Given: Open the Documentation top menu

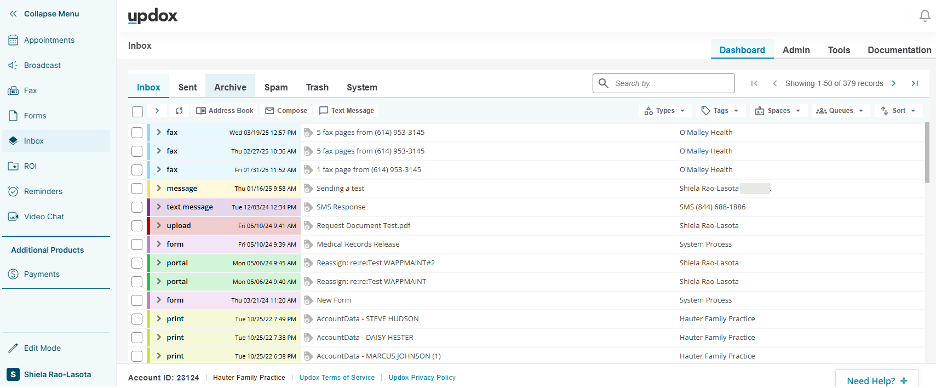Looking at the screenshot, I should (899, 50).
